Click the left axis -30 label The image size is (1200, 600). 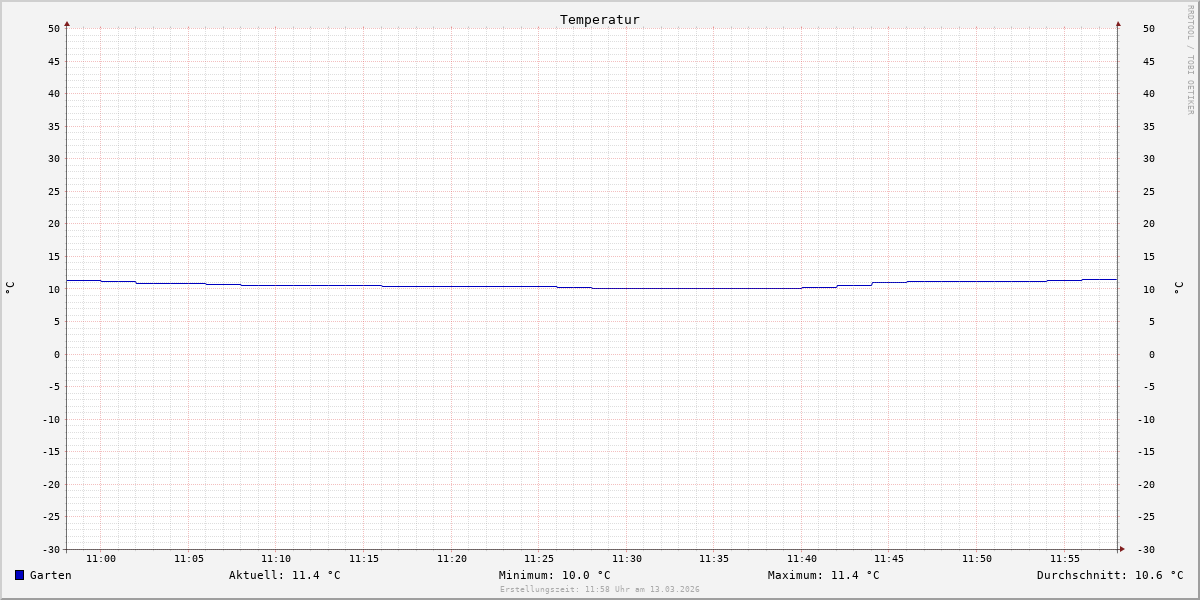(51, 549)
